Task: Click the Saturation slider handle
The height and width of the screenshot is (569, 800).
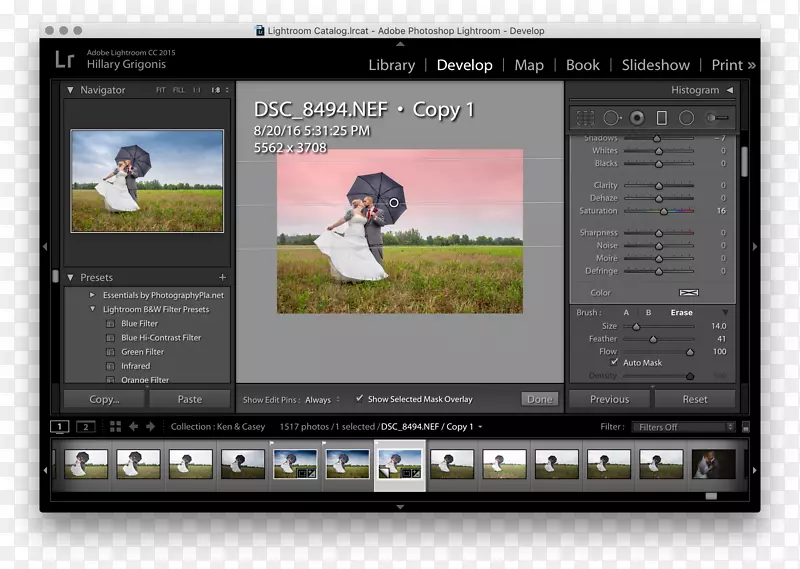Action: point(663,211)
